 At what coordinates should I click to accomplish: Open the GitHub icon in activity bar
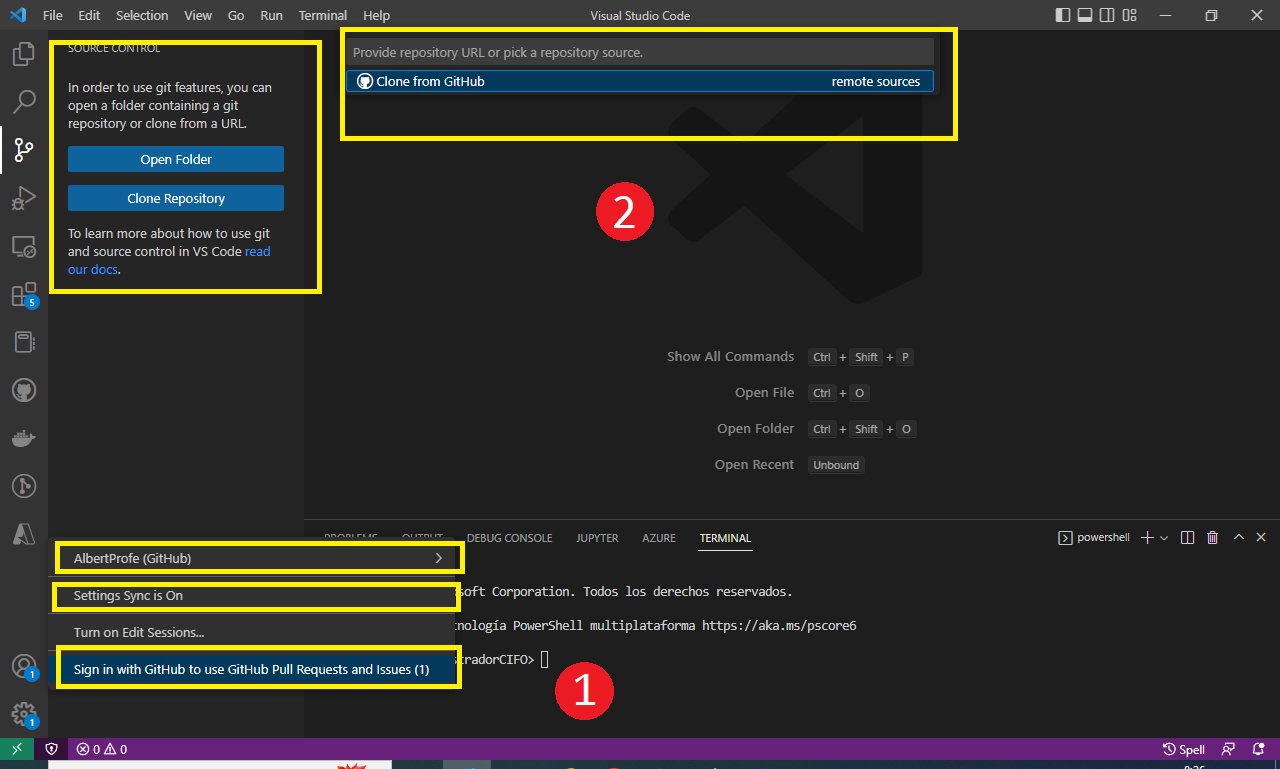tap(24, 390)
